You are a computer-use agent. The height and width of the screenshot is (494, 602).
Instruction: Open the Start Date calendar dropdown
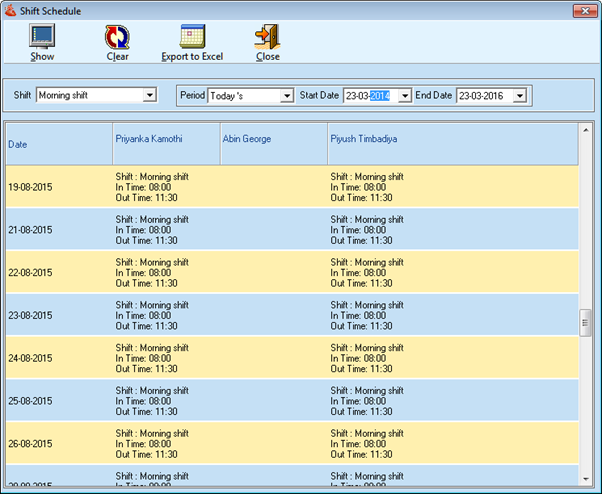pos(404,95)
